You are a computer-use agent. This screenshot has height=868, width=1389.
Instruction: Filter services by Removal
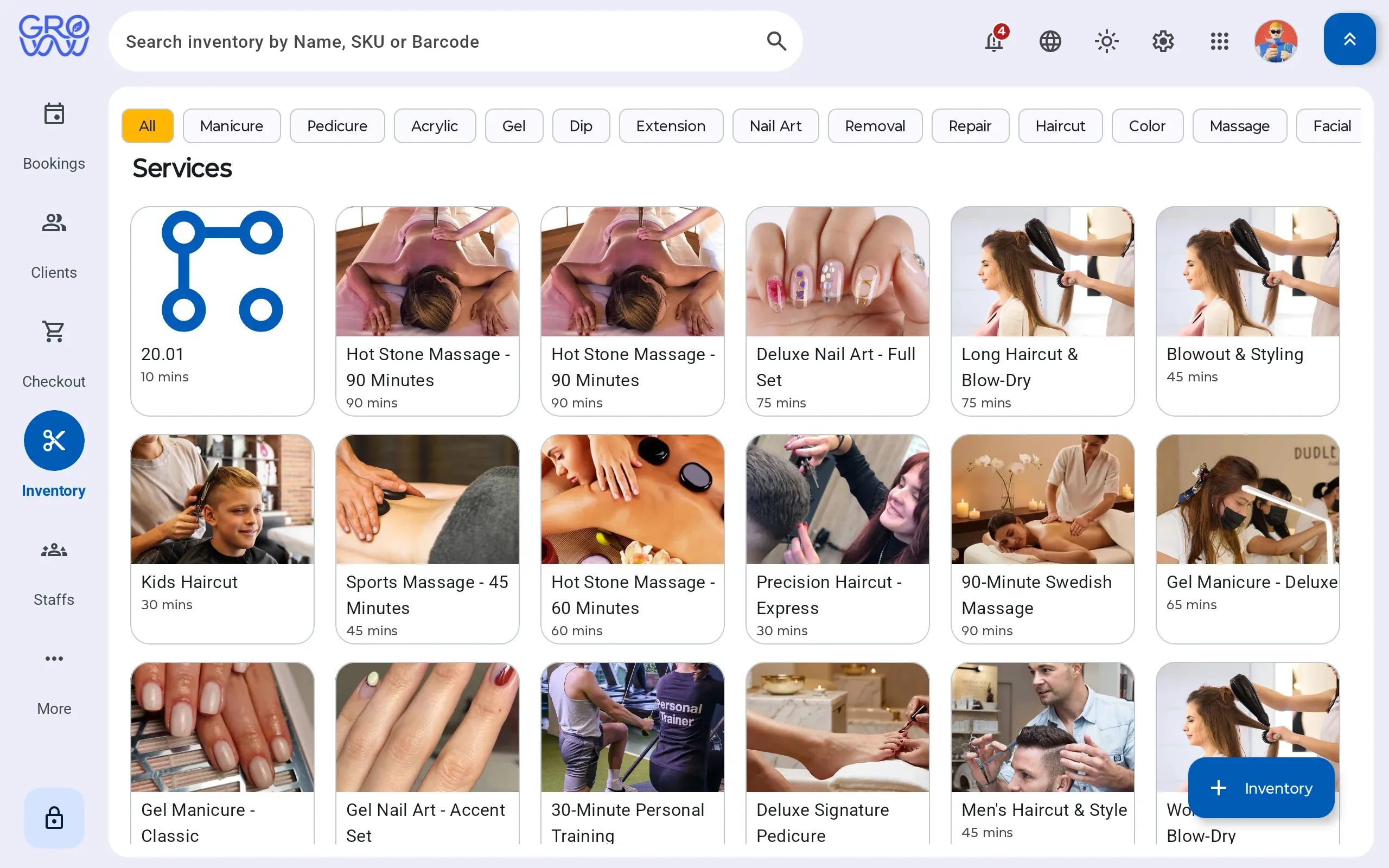(x=875, y=126)
